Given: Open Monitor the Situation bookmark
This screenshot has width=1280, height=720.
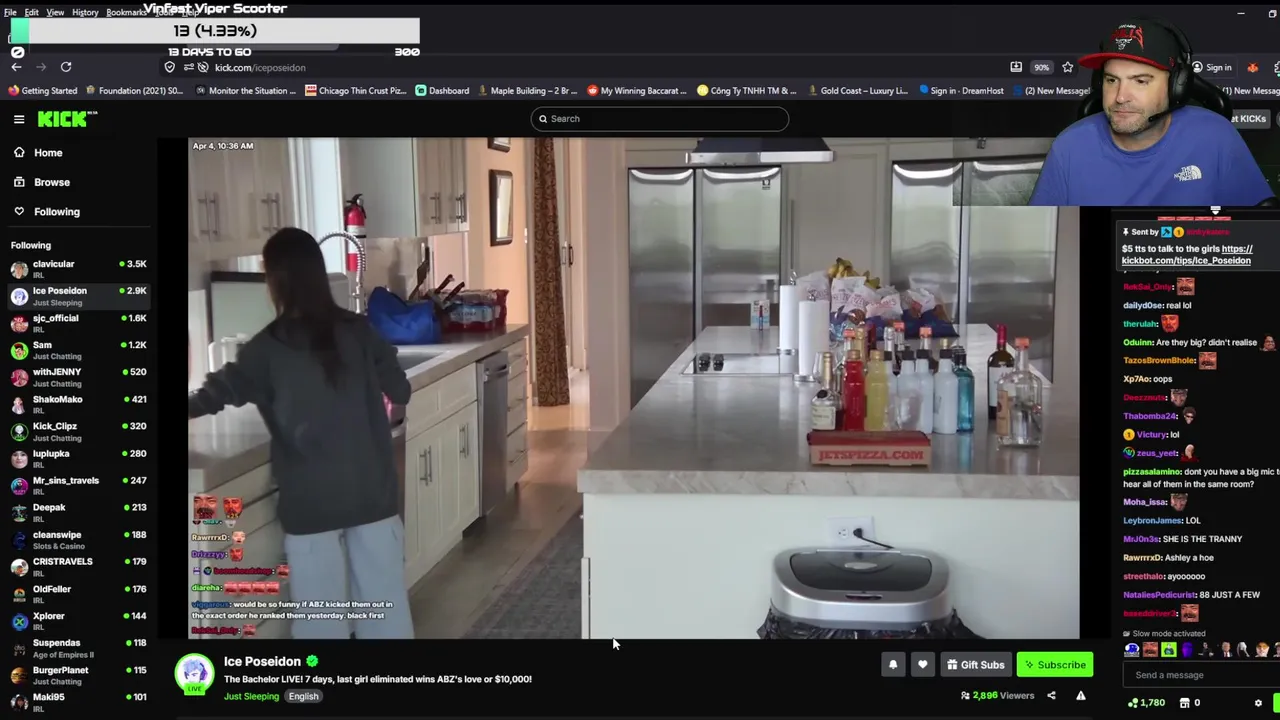Looking at the screenshot, I should coord(245,91).
